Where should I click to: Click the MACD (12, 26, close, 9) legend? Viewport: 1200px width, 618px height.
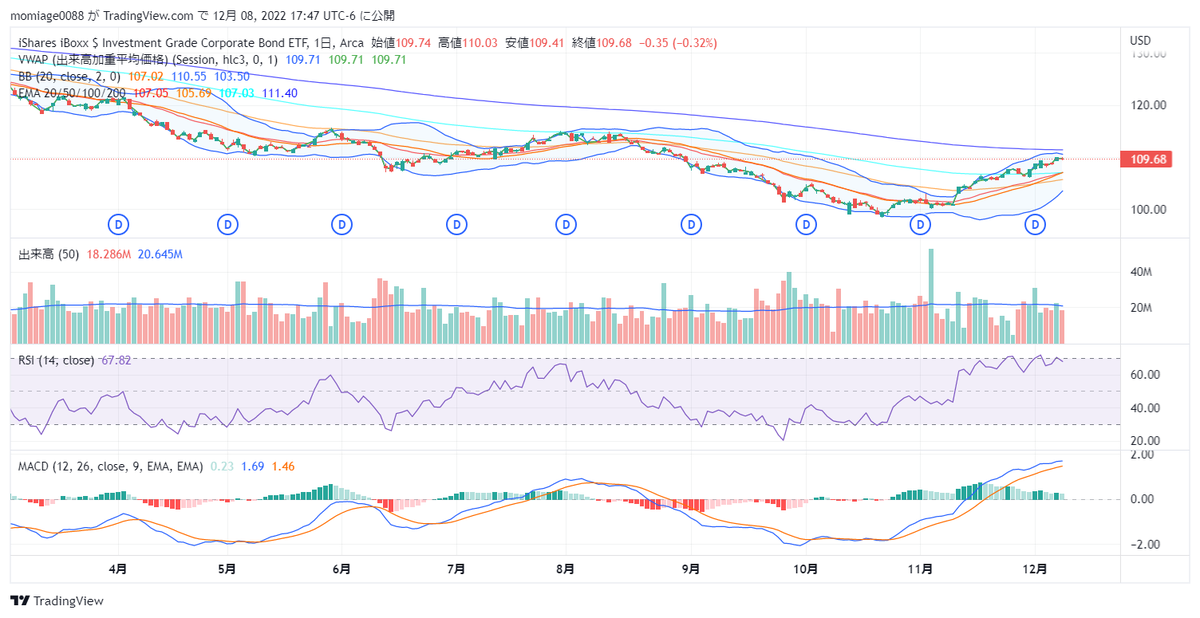(111, 467)
